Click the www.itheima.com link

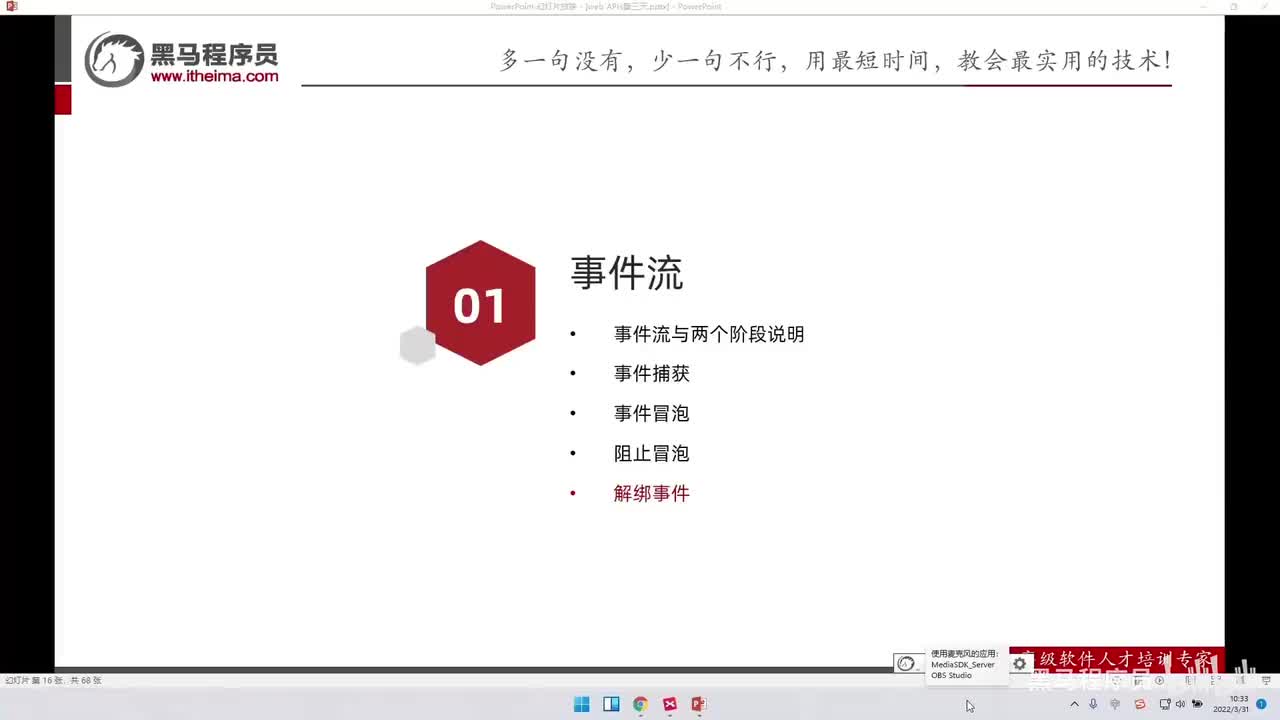(214, 76)
